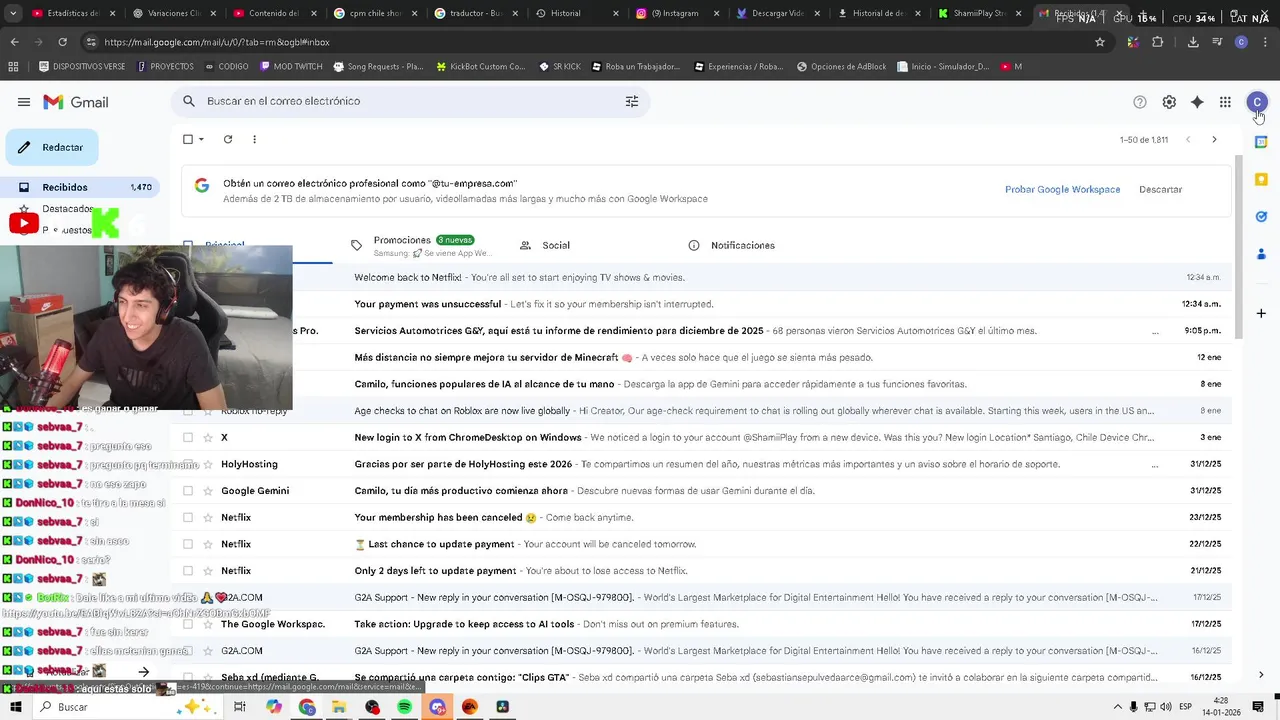Click Redactar to compose email
Image resolution: width=1280 pixels, height=720 pixels.
(x=52, y=147)
